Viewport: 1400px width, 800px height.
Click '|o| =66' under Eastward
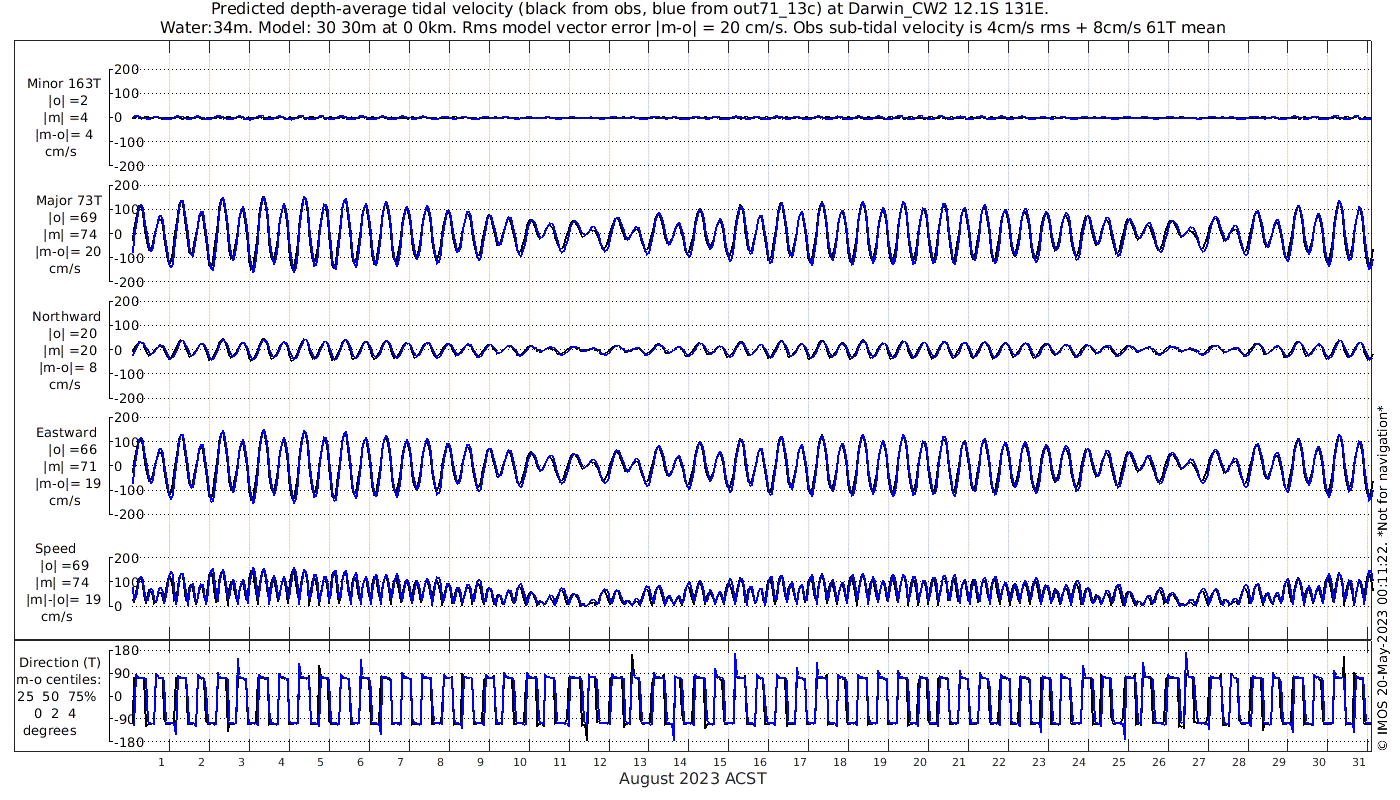coord(73,450)
